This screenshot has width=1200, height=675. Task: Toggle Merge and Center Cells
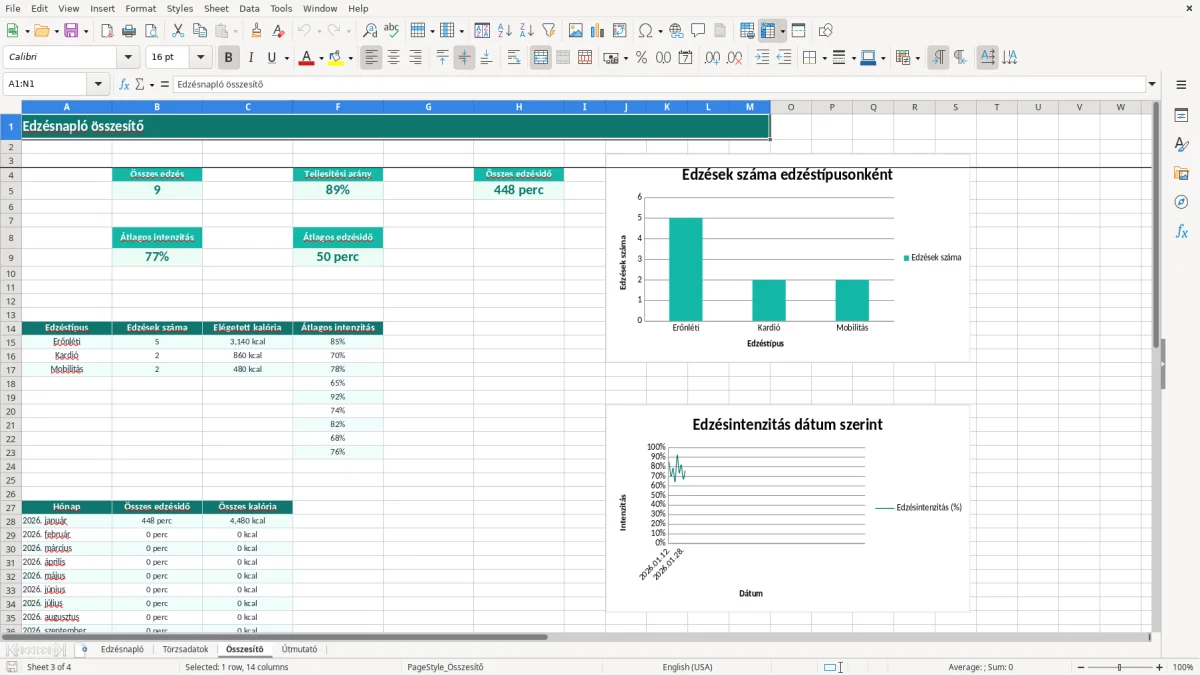coord(541,58)
